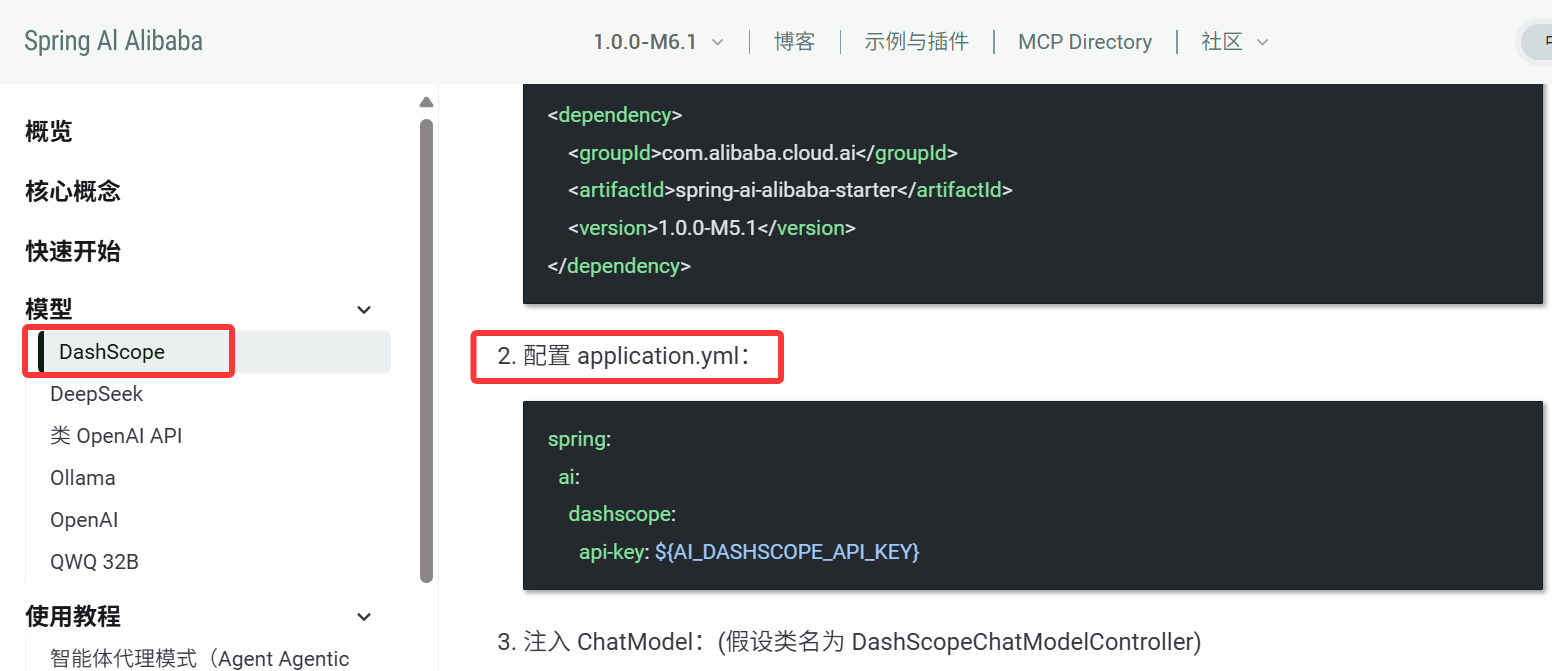Open the MCP Directory link
The height and width of the screenshot is (671, 1552).
(1085, 42)
